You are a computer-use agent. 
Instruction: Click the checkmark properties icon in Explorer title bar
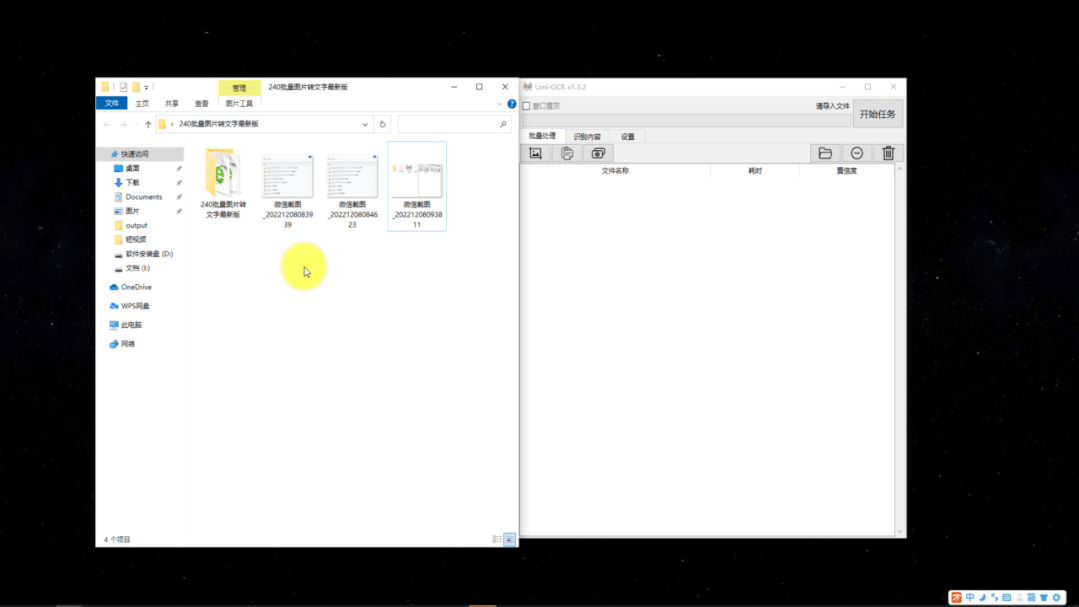123,87
